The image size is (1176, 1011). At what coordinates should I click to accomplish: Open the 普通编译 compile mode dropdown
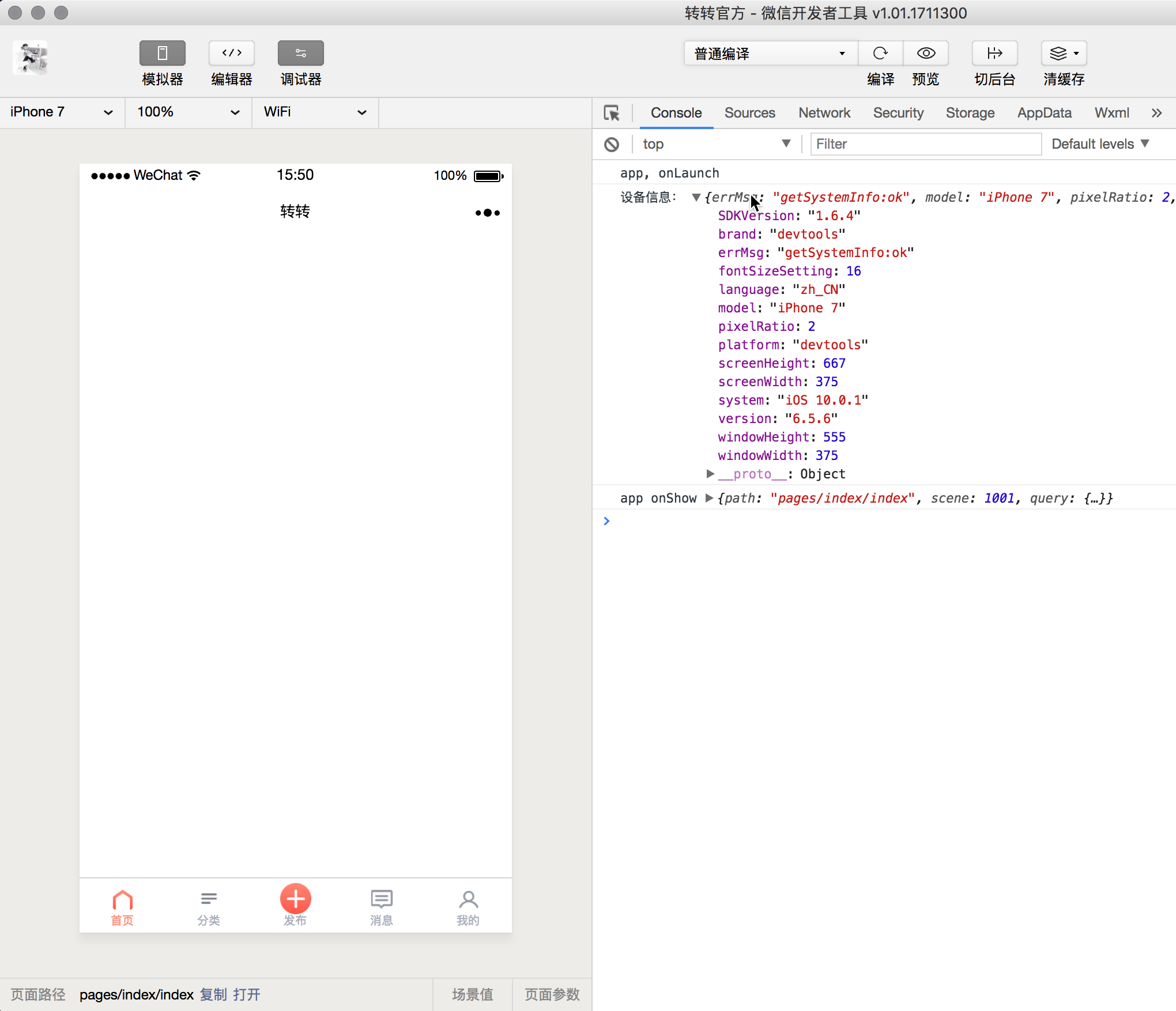pos(771,53)
